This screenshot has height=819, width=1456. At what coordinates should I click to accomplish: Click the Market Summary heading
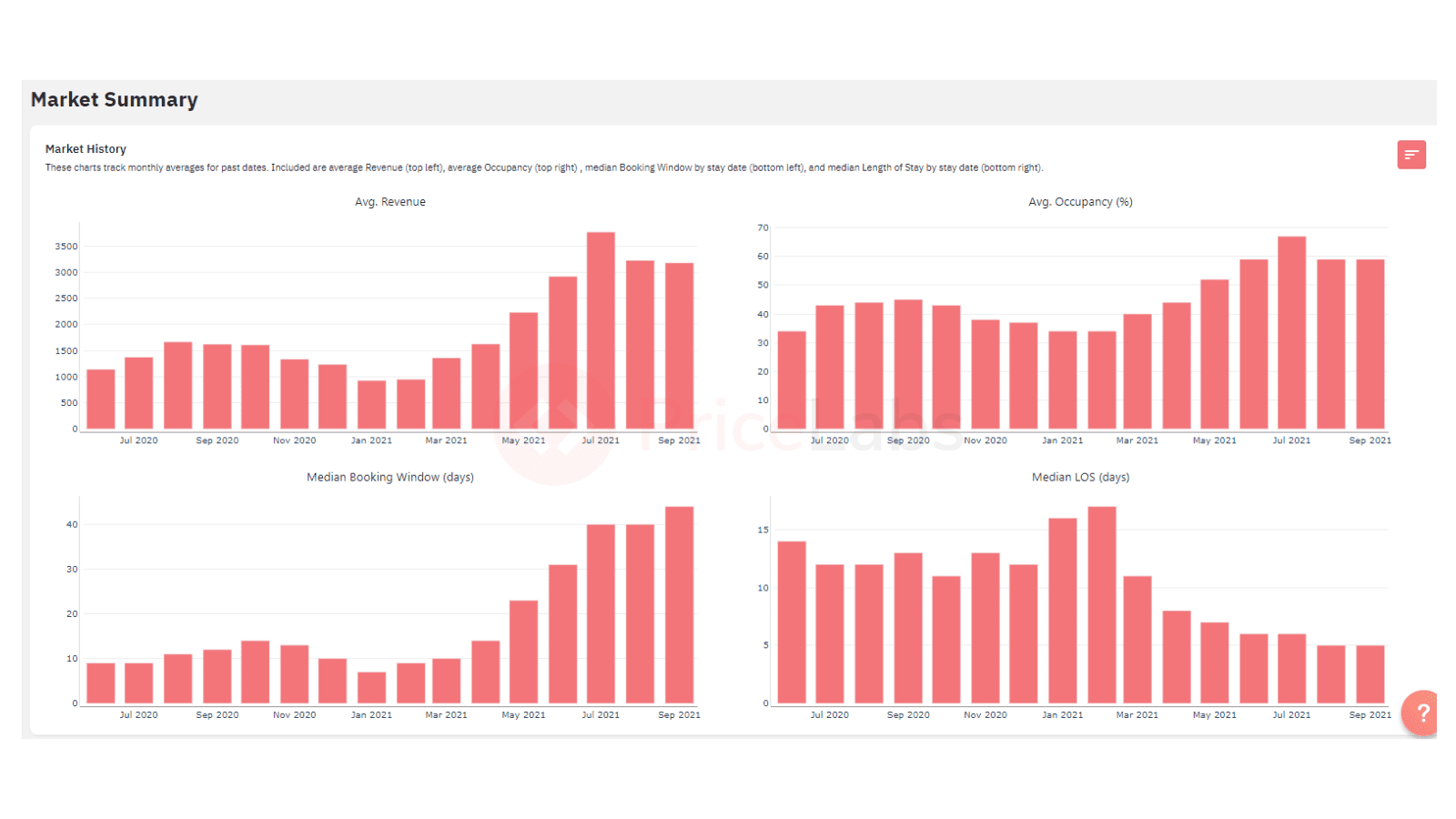114,100
